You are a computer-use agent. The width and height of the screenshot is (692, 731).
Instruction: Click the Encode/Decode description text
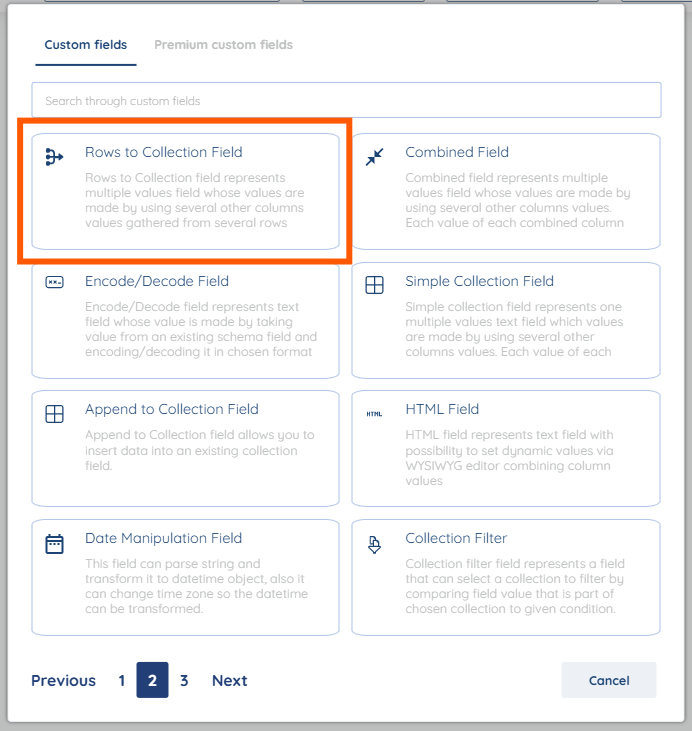201,329
